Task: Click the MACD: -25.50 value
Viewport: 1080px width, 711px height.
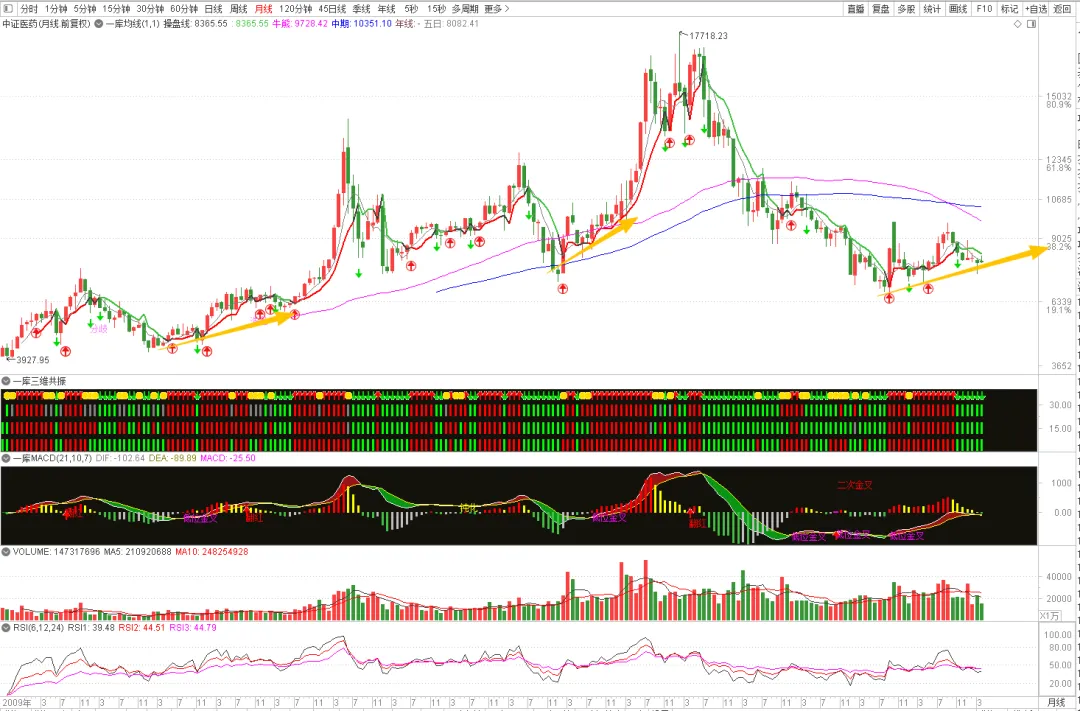Action: [x=227, y=458]
